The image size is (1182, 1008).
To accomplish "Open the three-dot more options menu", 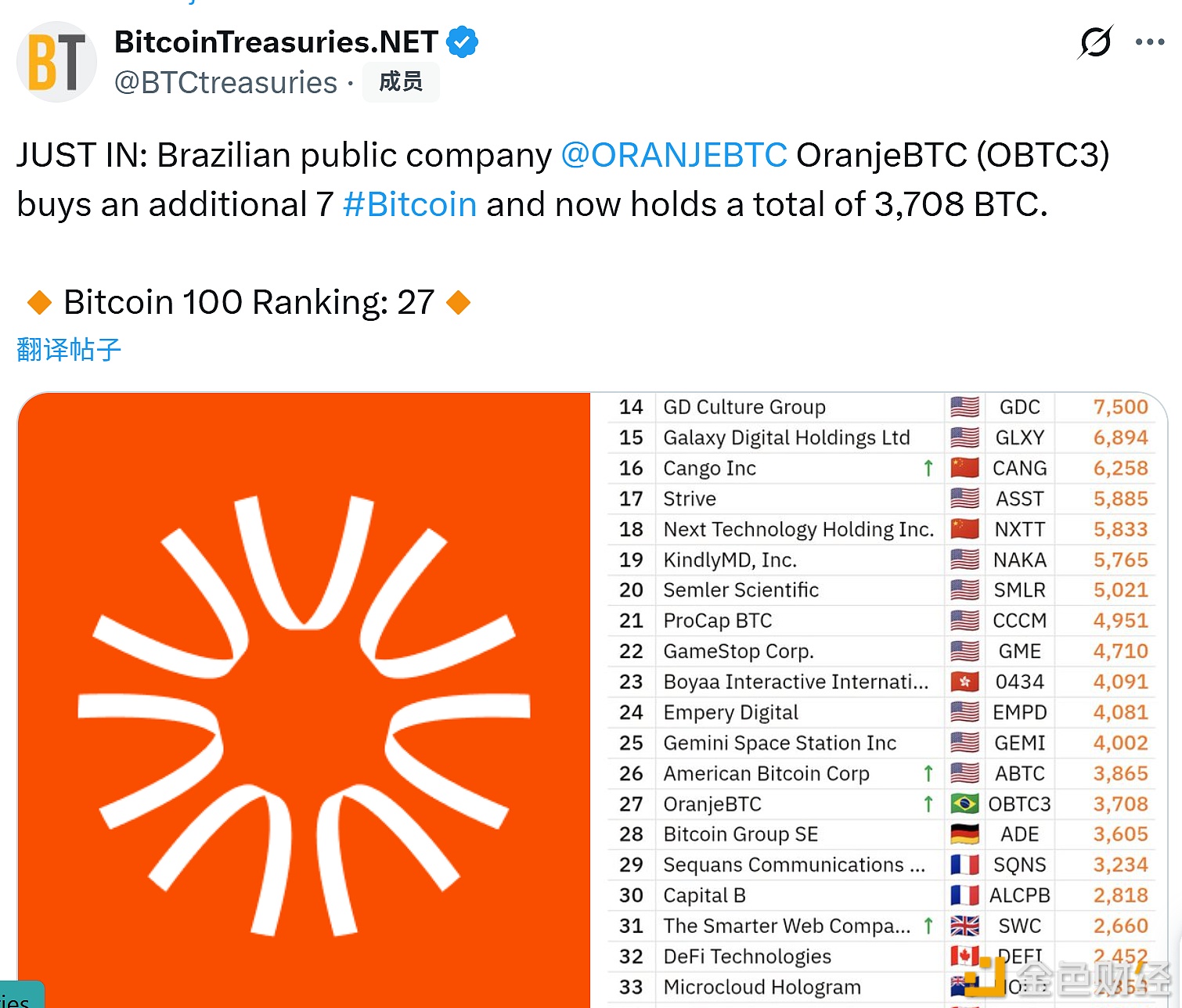I will click(x=1149, y=42).
